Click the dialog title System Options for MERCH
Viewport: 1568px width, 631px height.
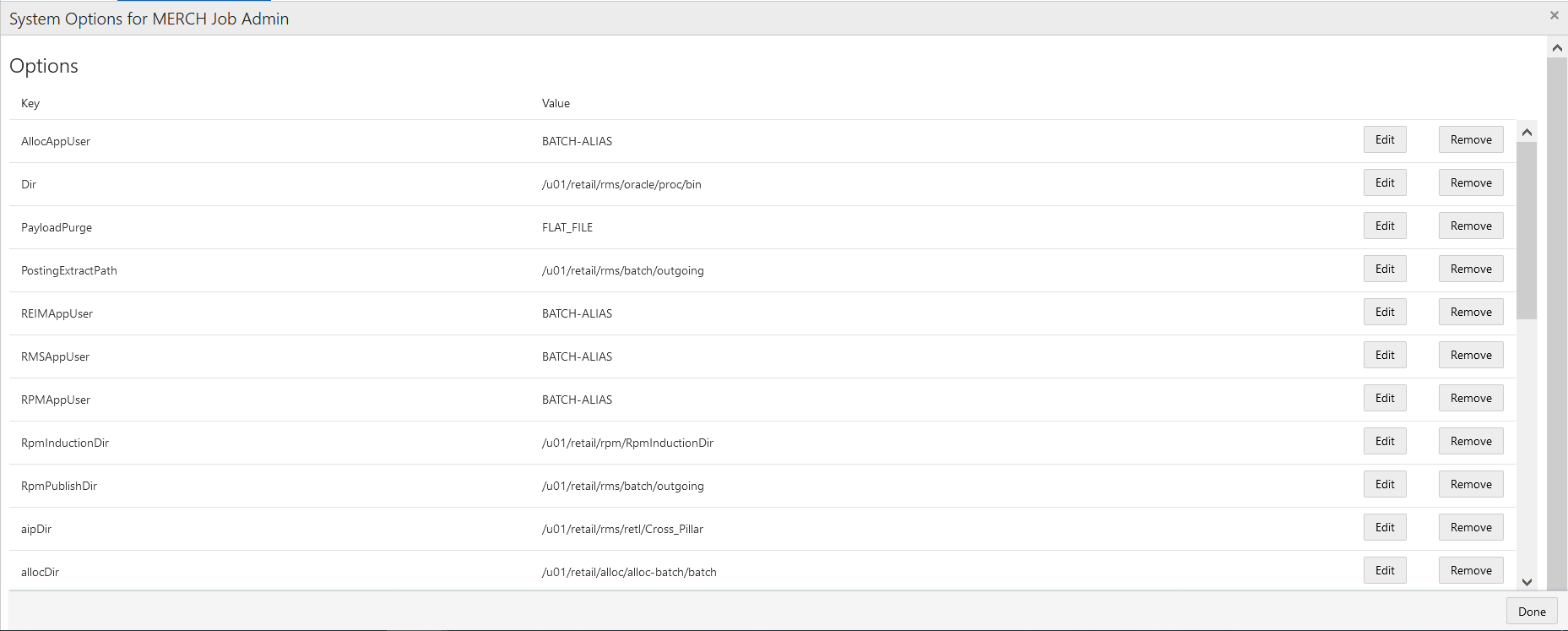149,19
